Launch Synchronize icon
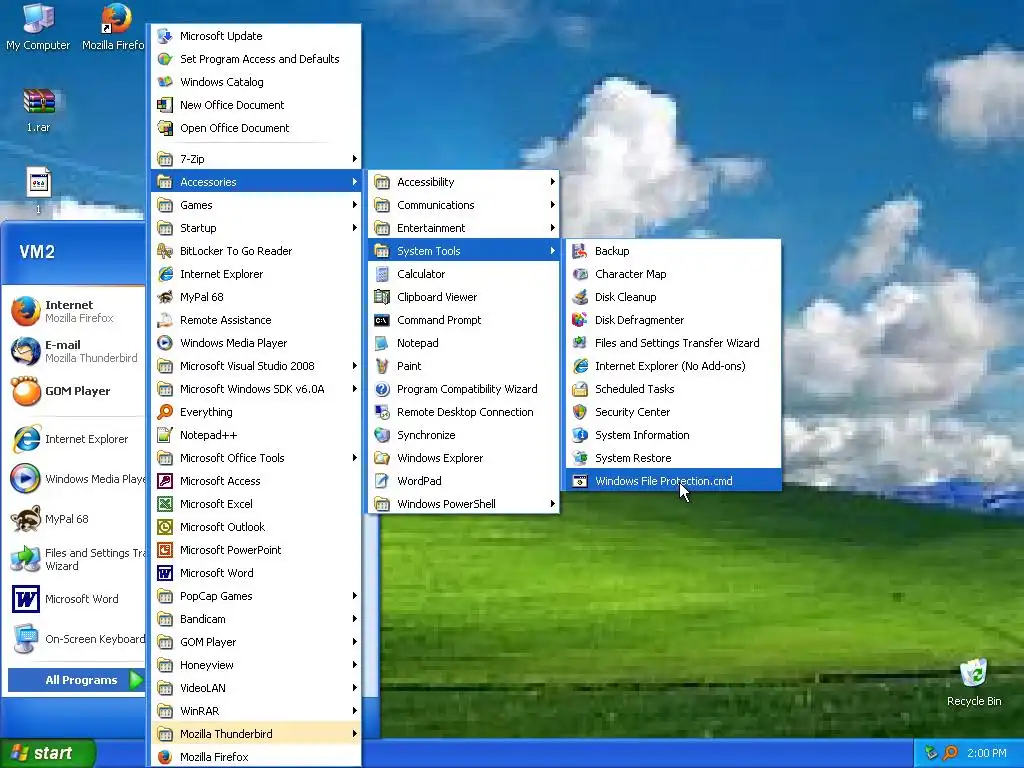The height and width of the screenshot is (768, 1024). point(382,434)
